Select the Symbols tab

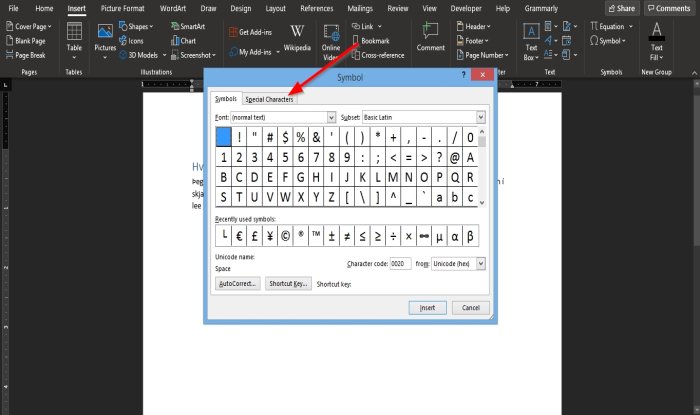[226, 99]
